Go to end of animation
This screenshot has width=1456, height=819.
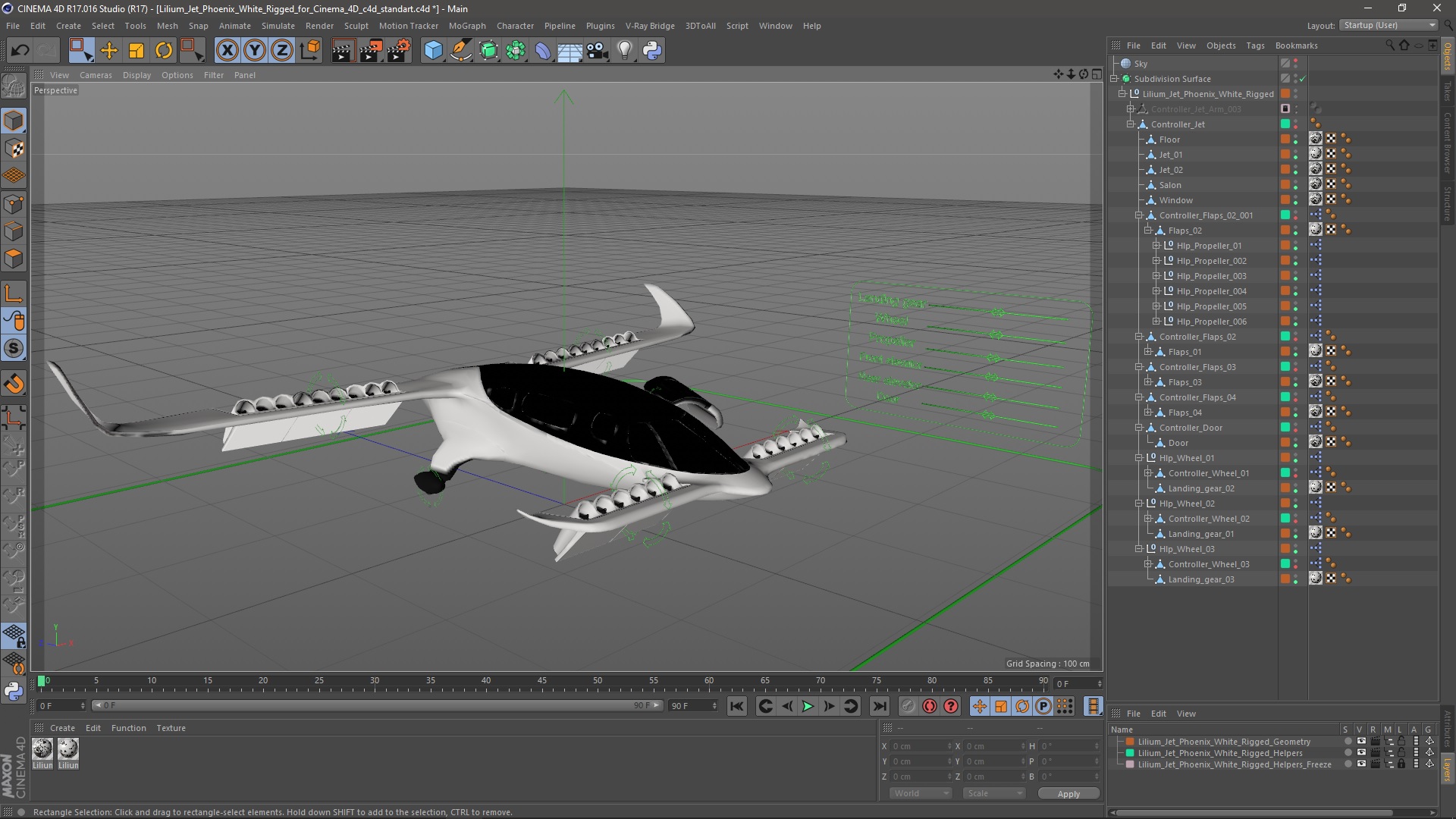tap(880, 706)
